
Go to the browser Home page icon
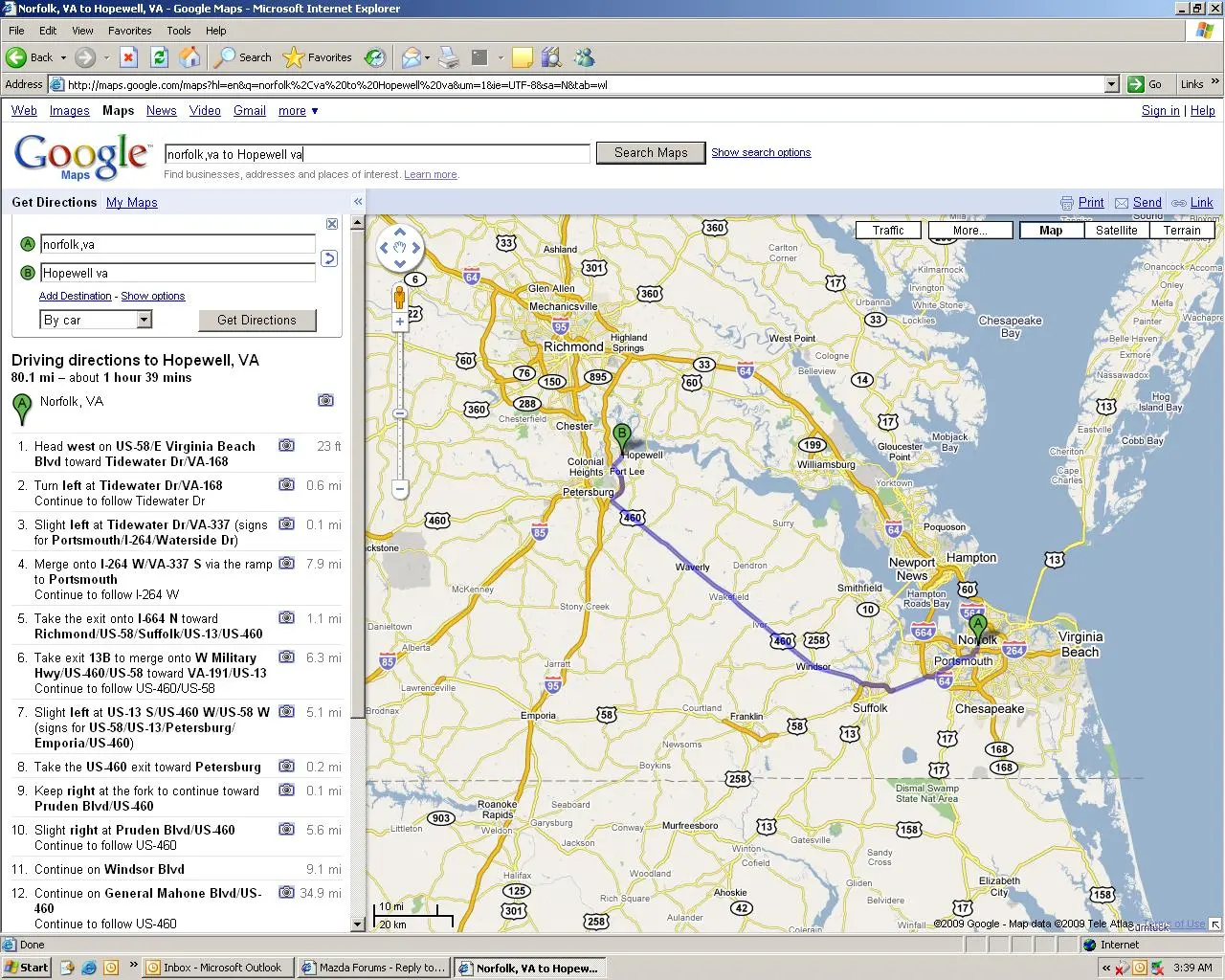(189, 57)
